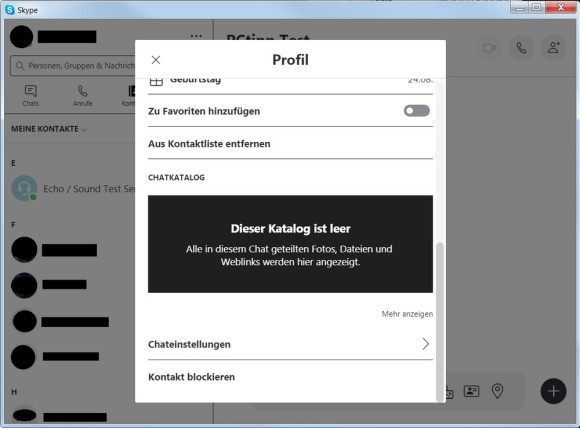Screen dimensions: 580x428
Task: Open Chateinstellungen via the chevron arrow
Action: pos(425,344)
